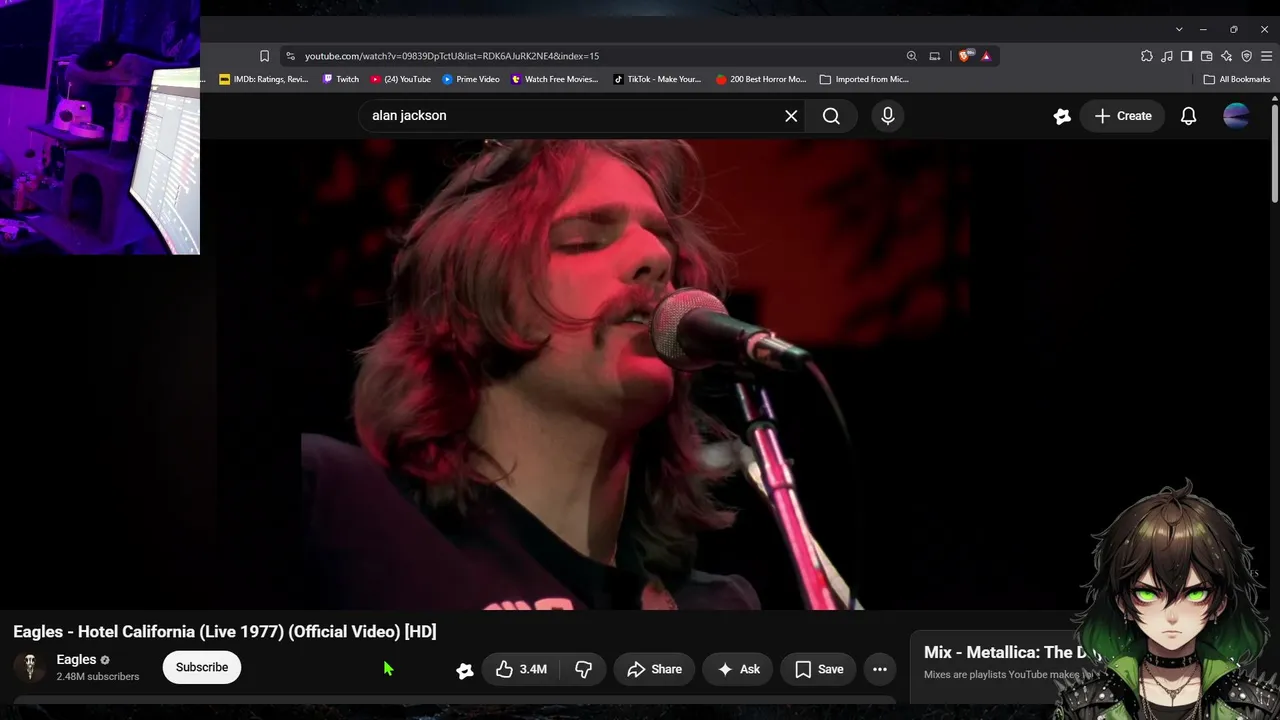
Task: Ask about this video with the Ask button
Action: tap(738, 669)
